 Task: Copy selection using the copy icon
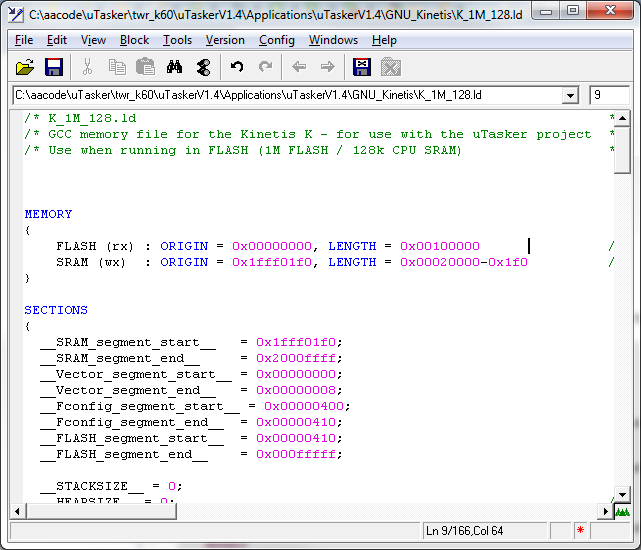coord(117,67)
